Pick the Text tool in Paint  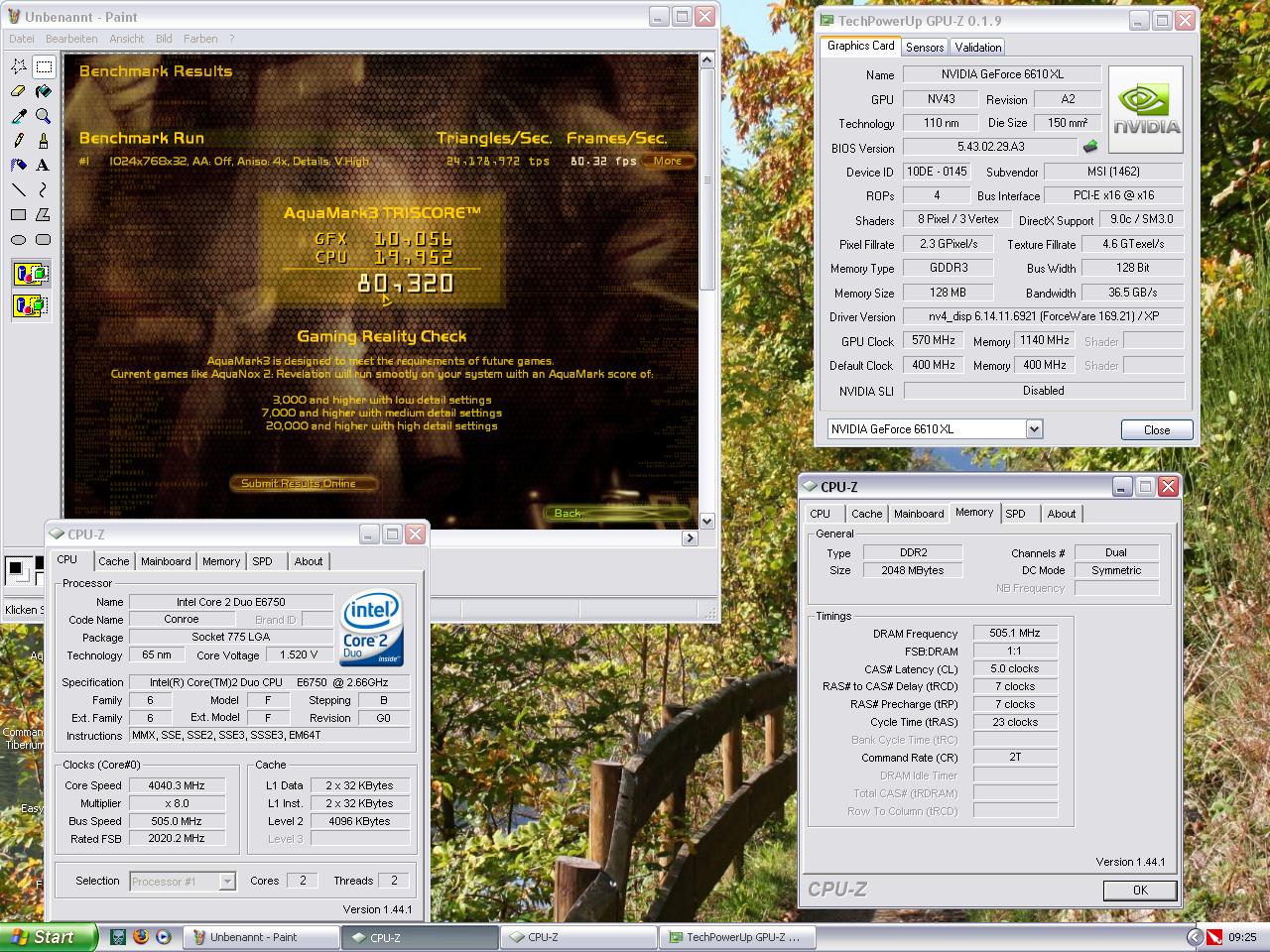tap(44, 165)
